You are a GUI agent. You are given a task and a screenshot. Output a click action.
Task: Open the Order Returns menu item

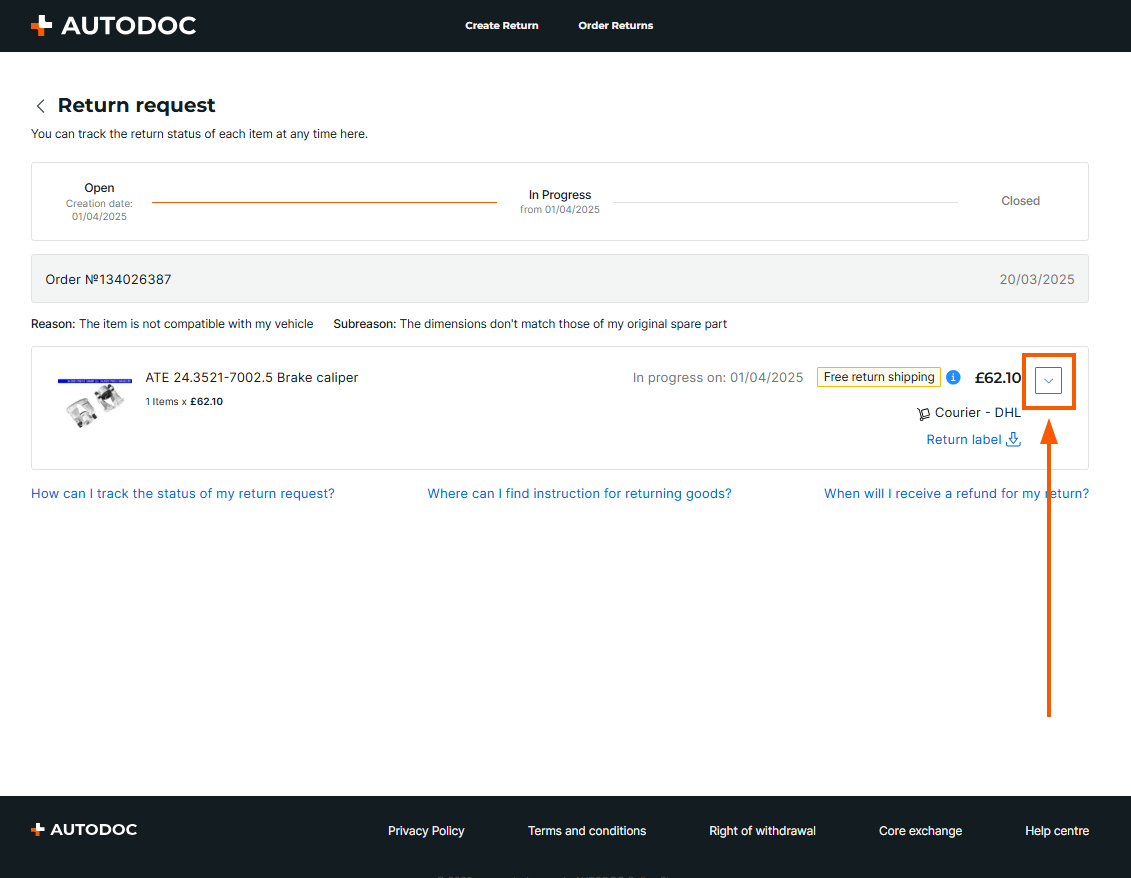point(615,26)
